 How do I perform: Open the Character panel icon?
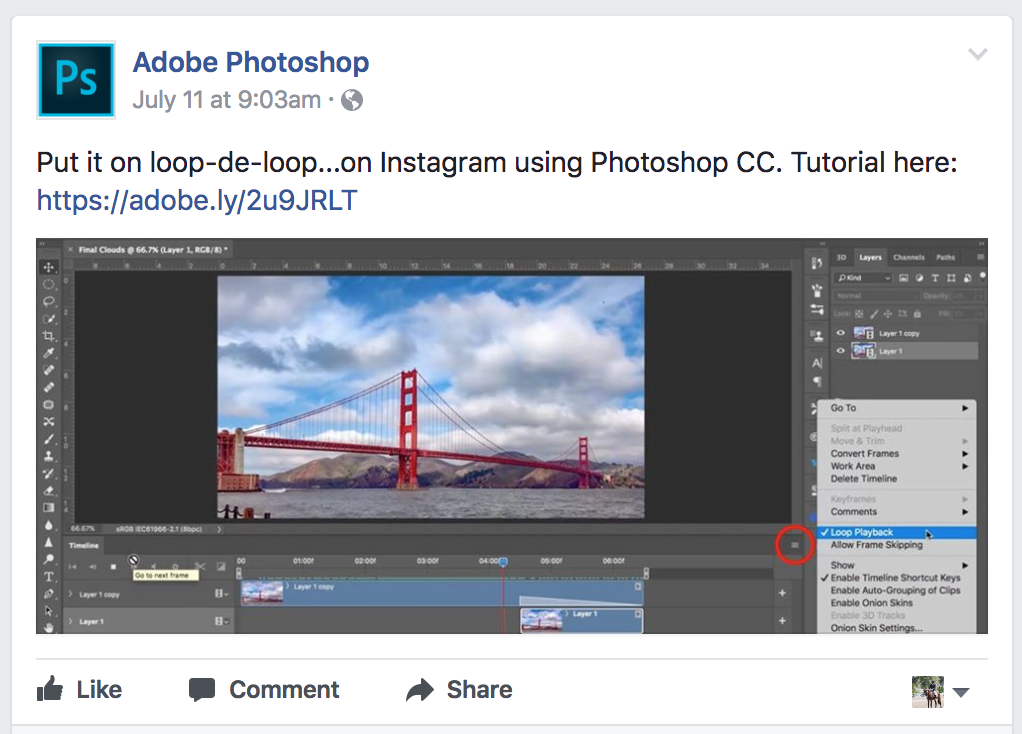817,362
